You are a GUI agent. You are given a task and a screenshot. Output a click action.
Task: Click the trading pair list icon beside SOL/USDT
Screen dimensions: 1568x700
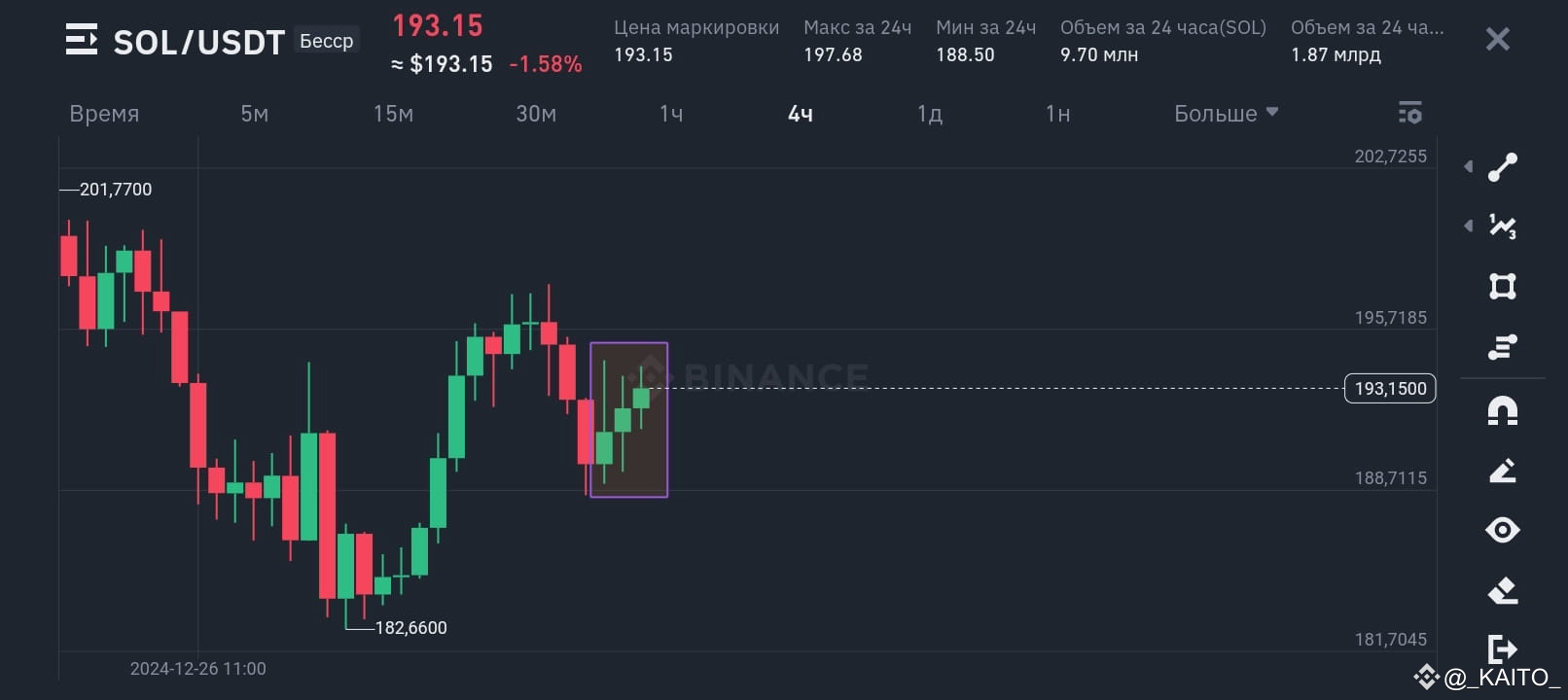80,41
